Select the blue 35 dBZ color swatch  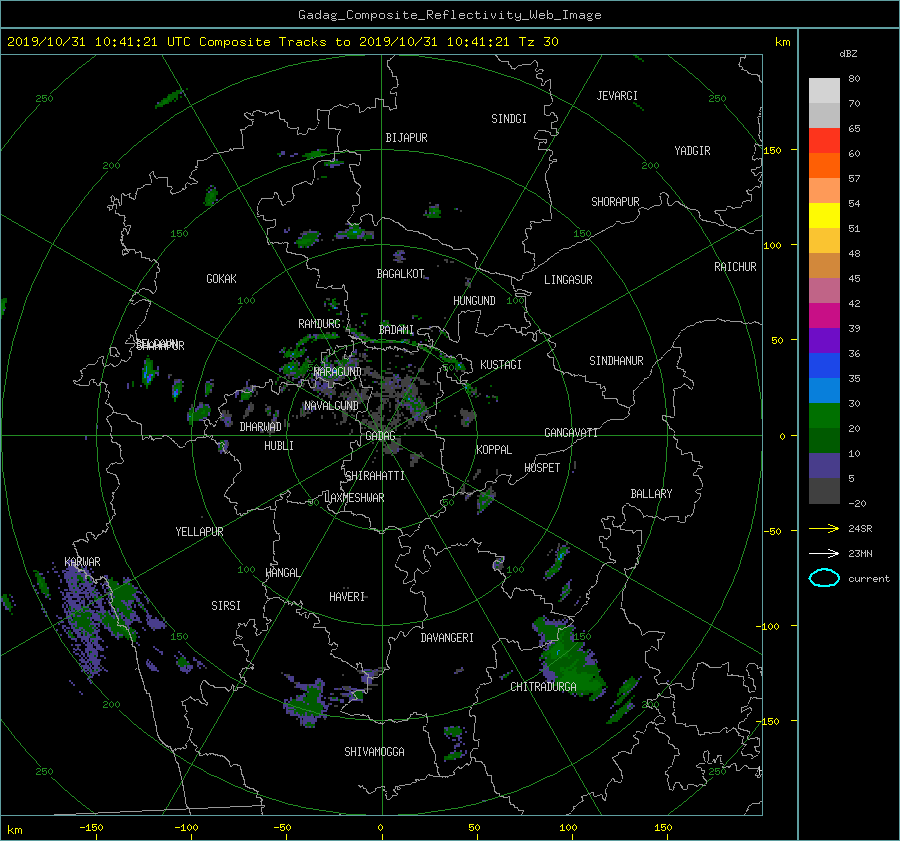pyautogui.click(x=824, y=366)
